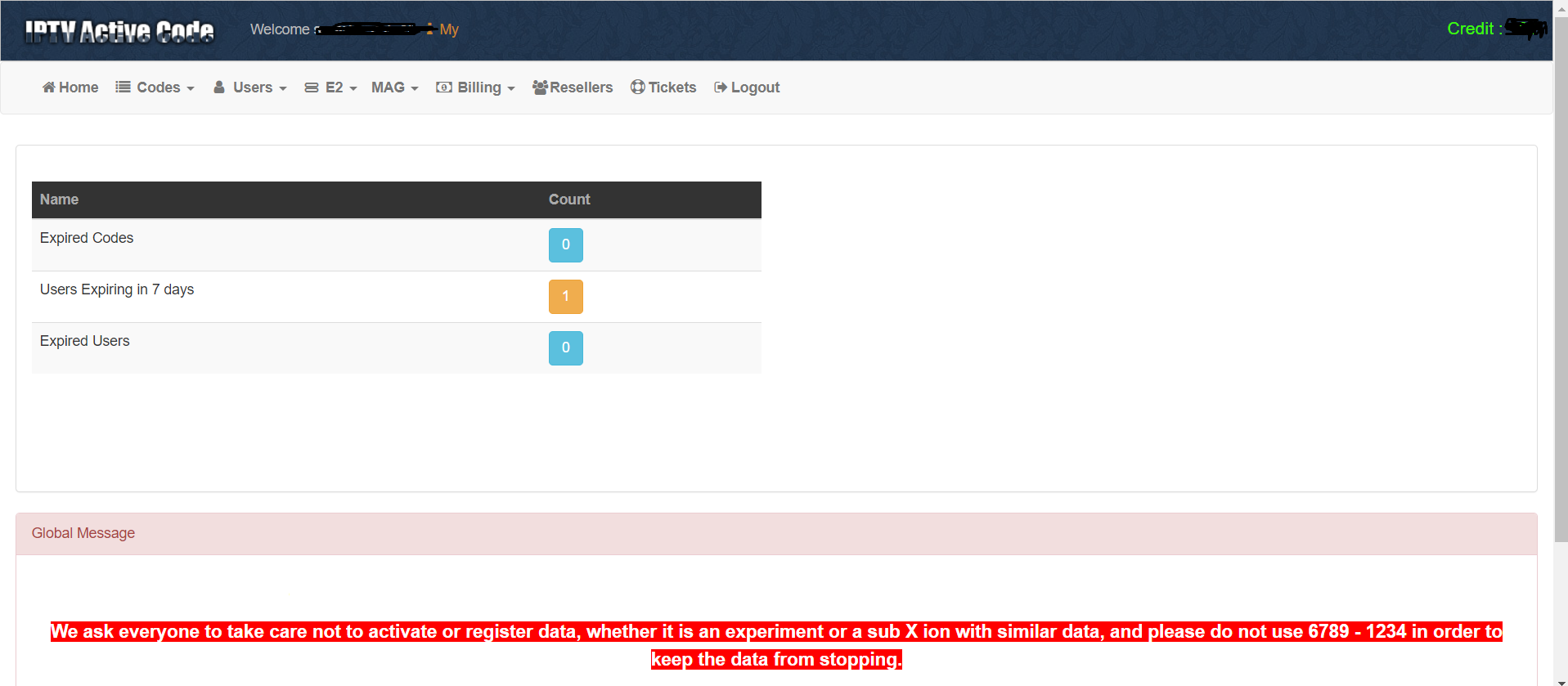Expand the Users dropdown caret
Screen dimensions: 1568x686
pyautogui.click(x=283, y=88)
